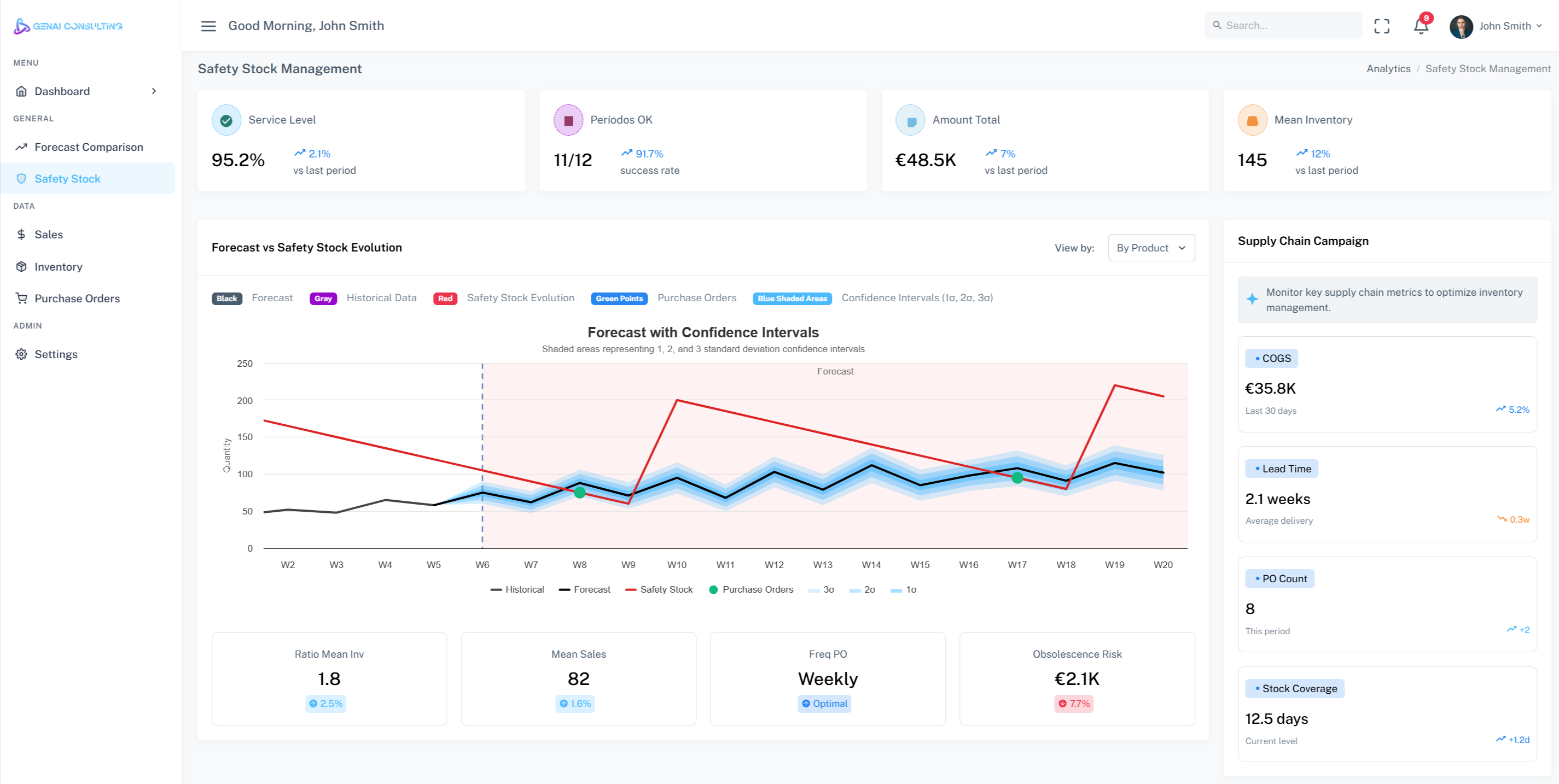Screen dimensions: 1559x784
Task: Click the Mean Inventory orange icon
Action: point(1252,120)
